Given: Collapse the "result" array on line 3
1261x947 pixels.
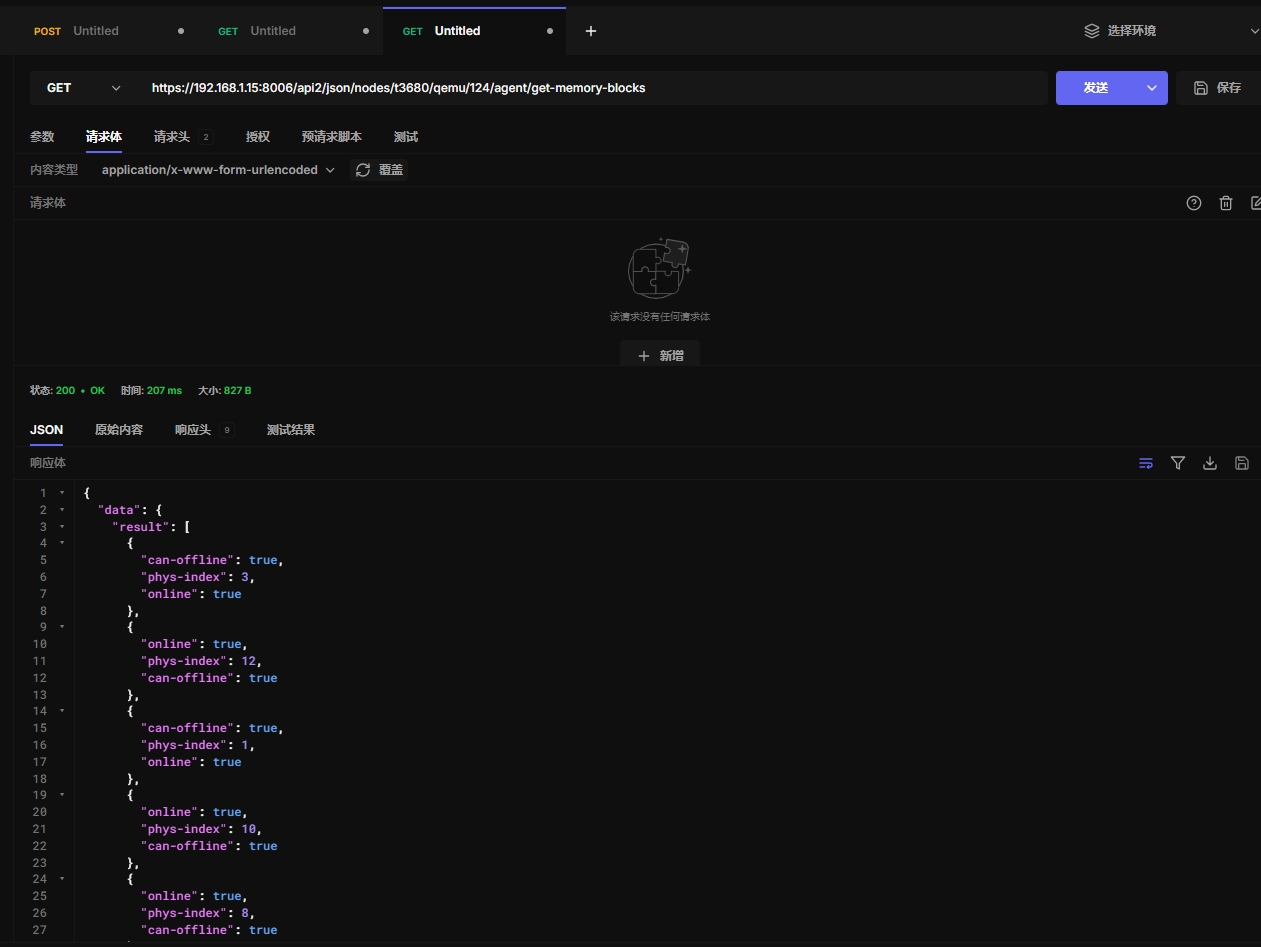Looking at the screenshot, I should (62, 527).
